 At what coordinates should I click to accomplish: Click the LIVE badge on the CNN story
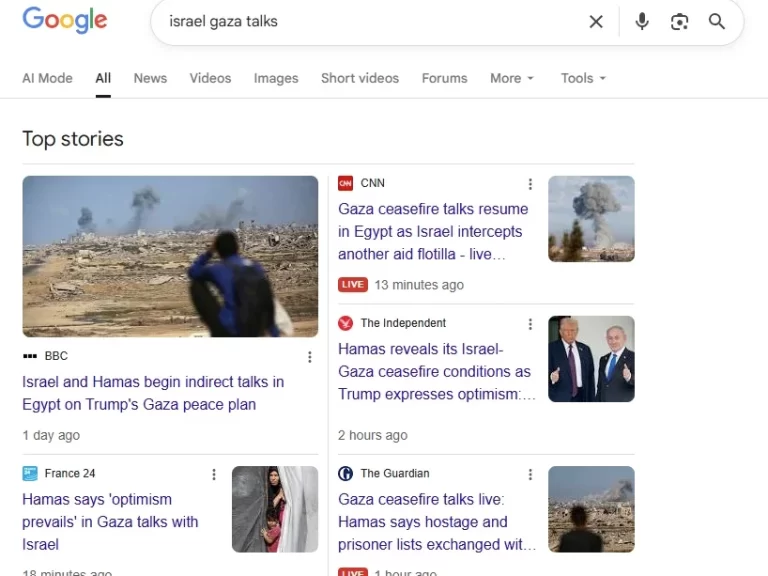353,285
